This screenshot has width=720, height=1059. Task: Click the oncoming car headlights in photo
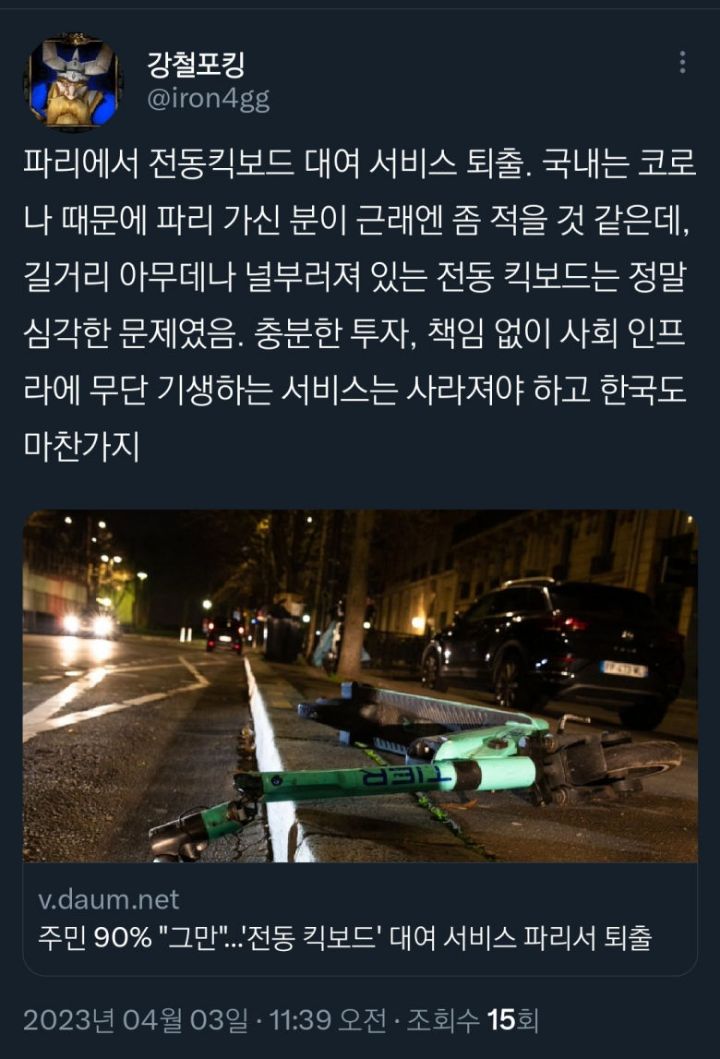pos(88,625)
